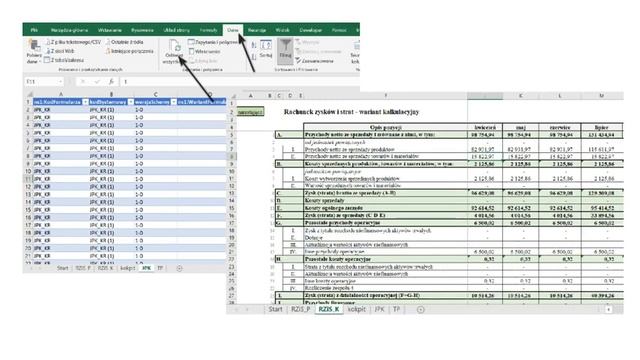Expand the Name Box dropdown arrow

60,82
